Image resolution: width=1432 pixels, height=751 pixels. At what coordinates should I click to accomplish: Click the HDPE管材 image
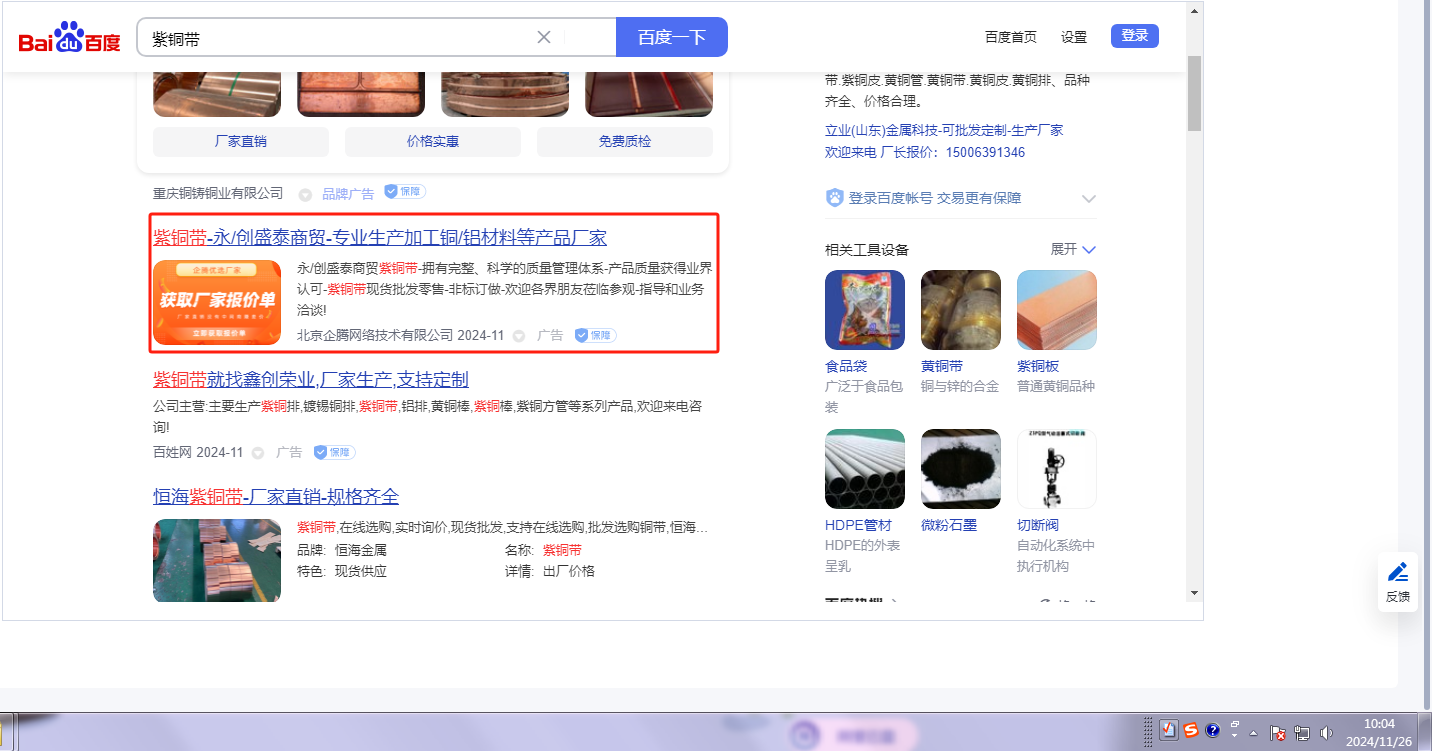865,469
